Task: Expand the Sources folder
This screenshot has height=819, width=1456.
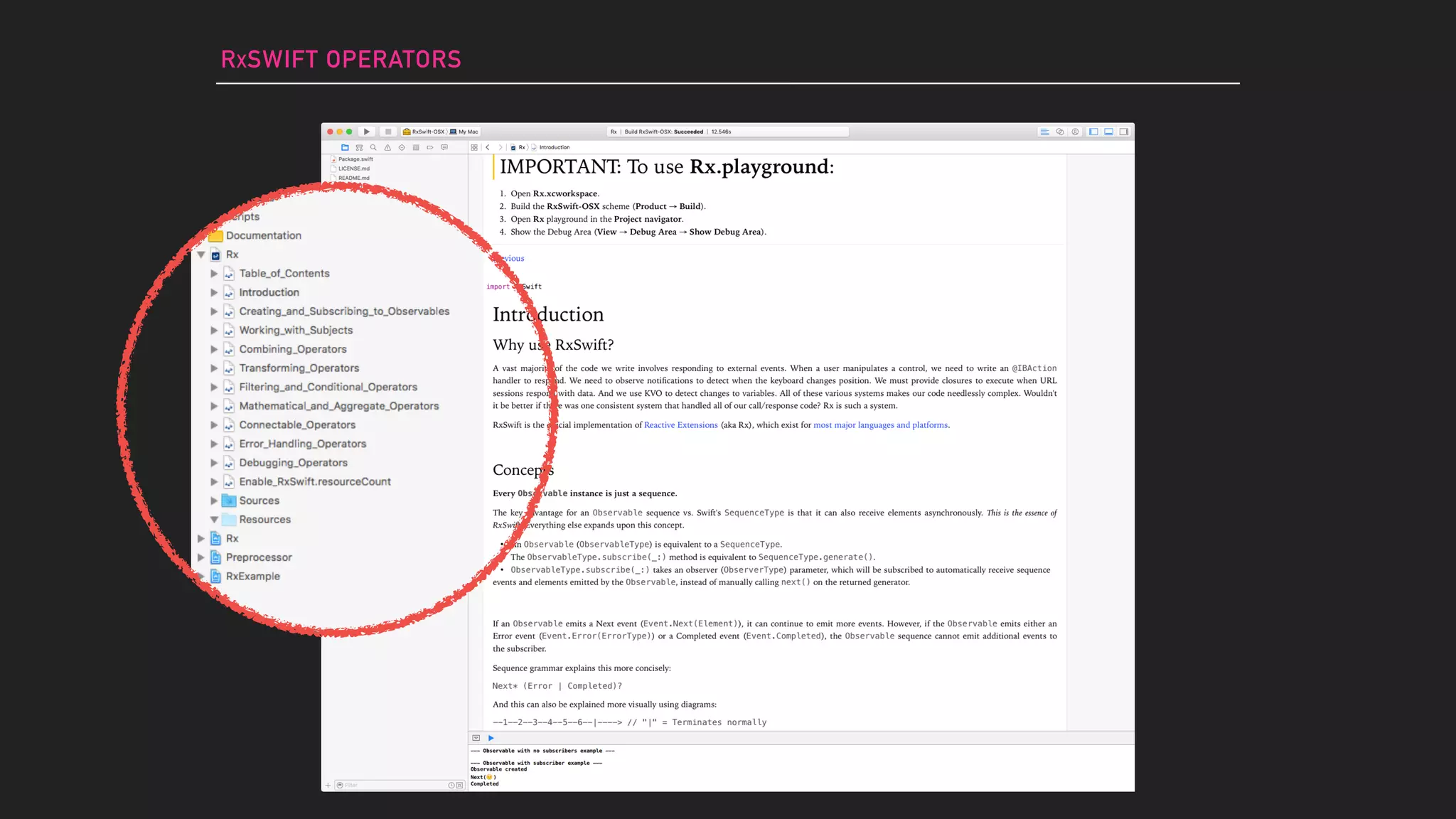Action: 214,500
